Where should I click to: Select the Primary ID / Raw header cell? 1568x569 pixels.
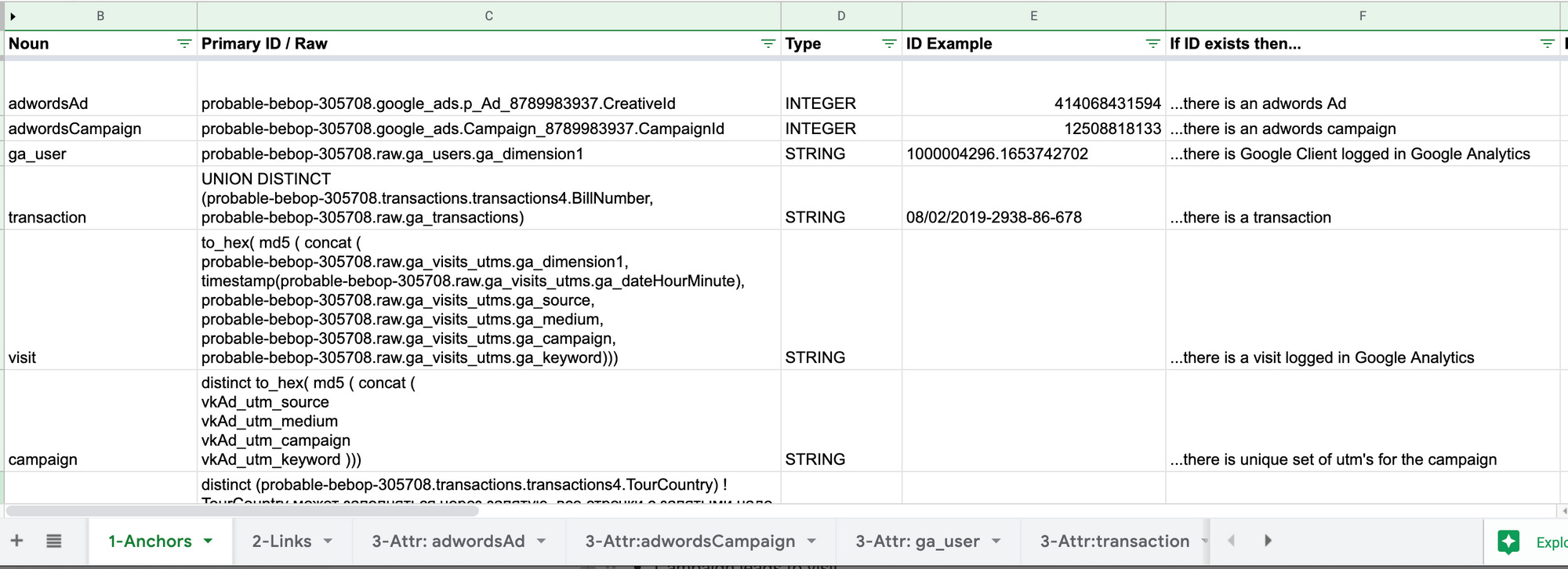click(488, 44)
